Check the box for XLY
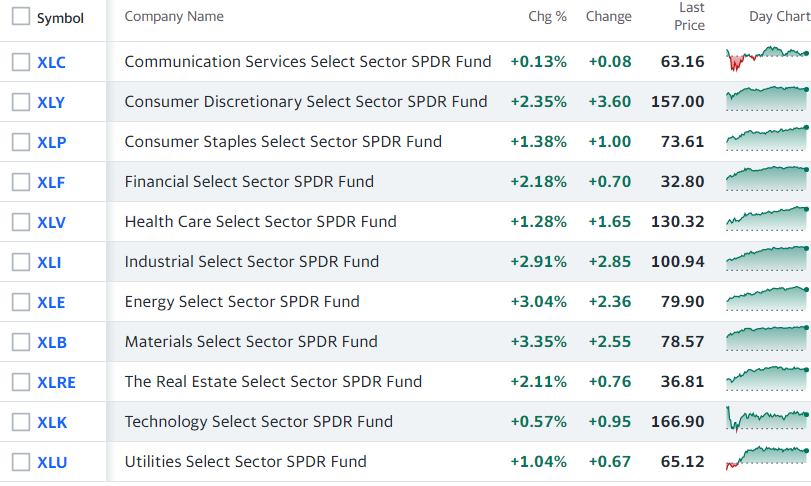 21,102
